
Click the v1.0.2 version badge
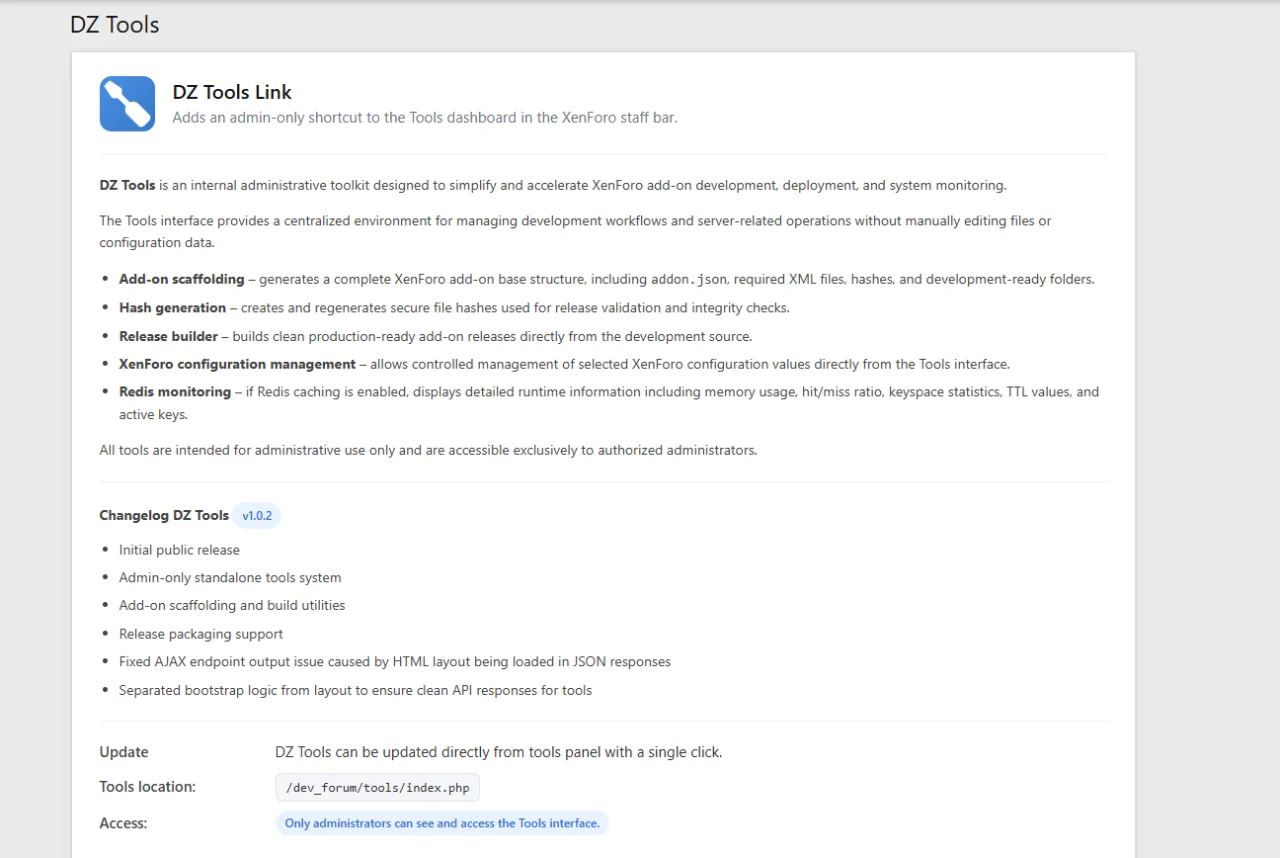pyautogui.click(x=257, y=516)
